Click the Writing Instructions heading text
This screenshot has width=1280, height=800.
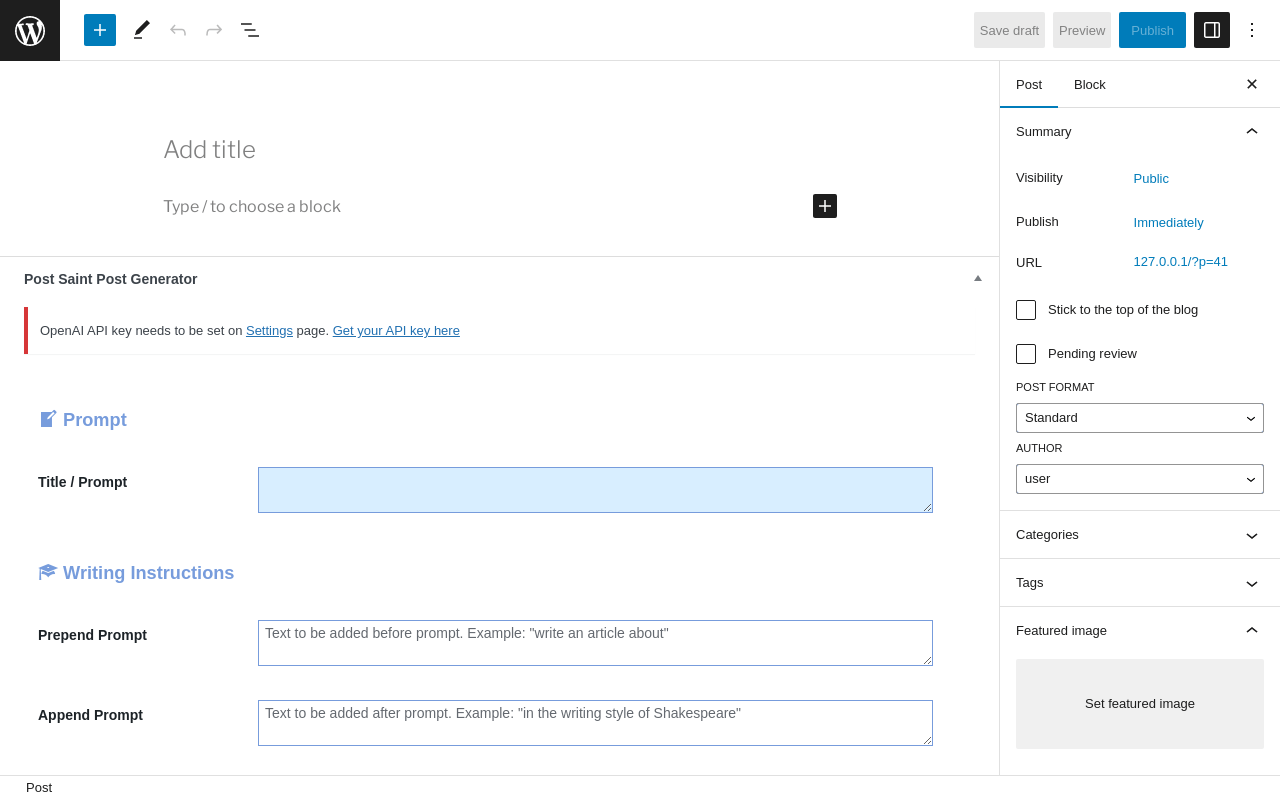tap(148, 573)
